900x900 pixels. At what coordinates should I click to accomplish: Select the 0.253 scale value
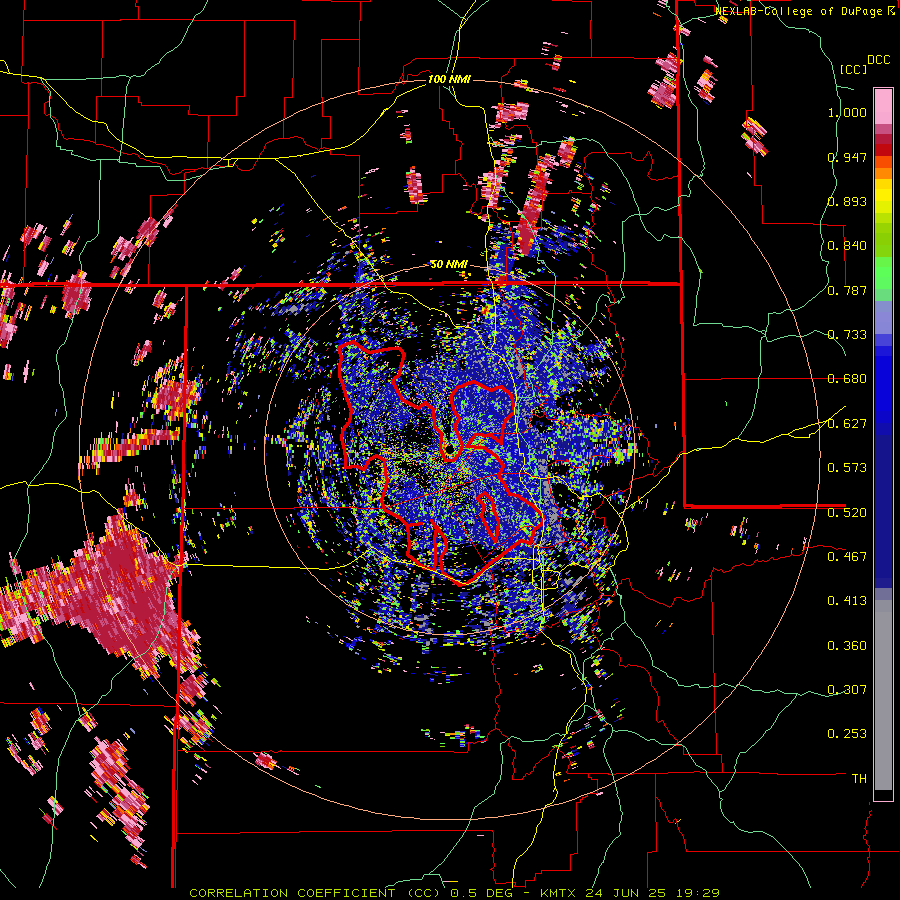tap(847, 734)
